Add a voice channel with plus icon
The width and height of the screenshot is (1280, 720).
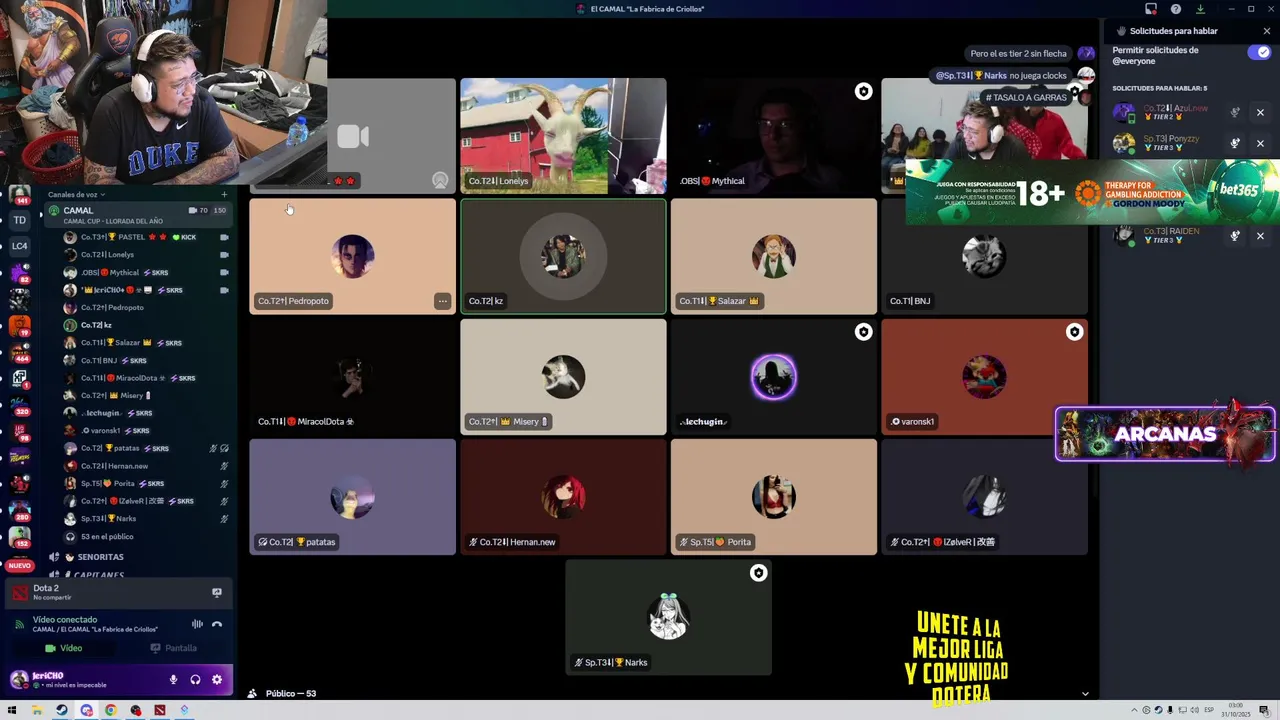point(224,195)
